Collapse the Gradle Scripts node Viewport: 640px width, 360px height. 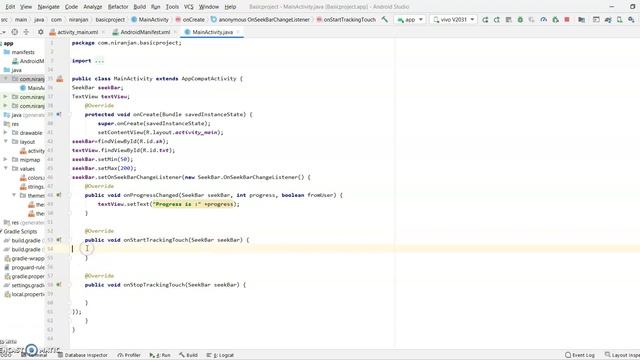click(1, 231)
